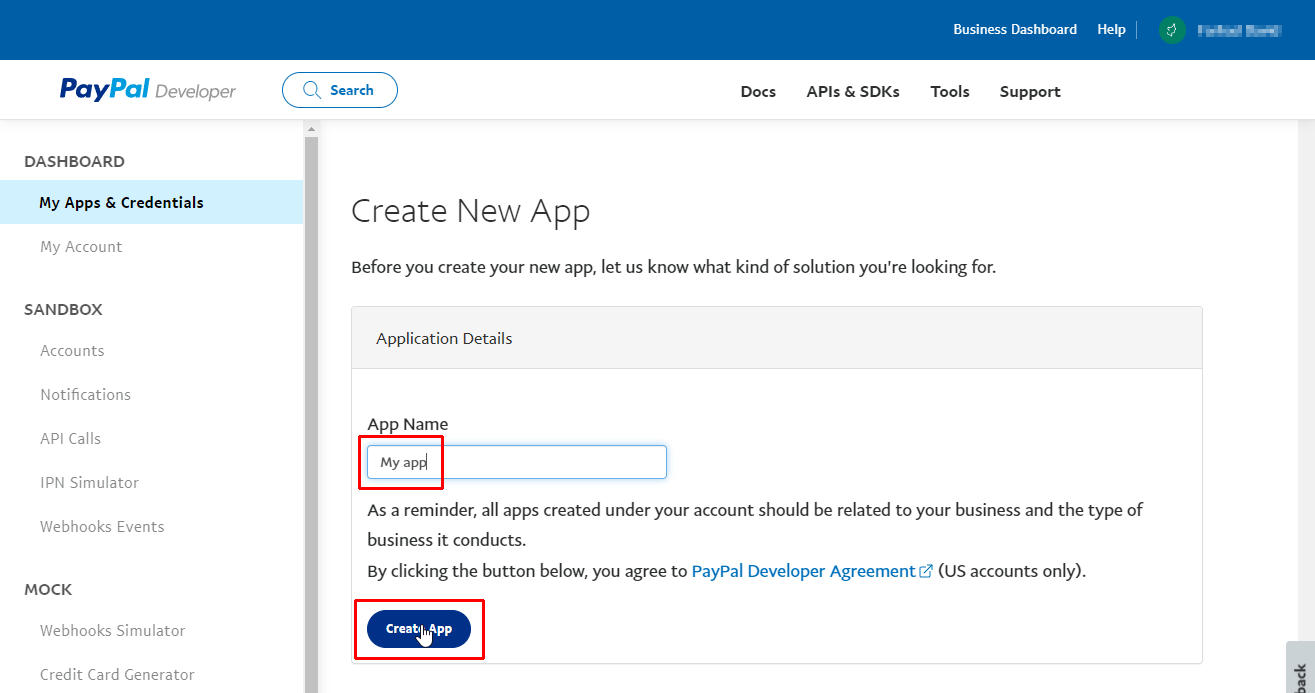Click the sidebar scrollbar up arrow
Image resolution: width=1315 pixels, height=693 pixels.
(311, 129)
